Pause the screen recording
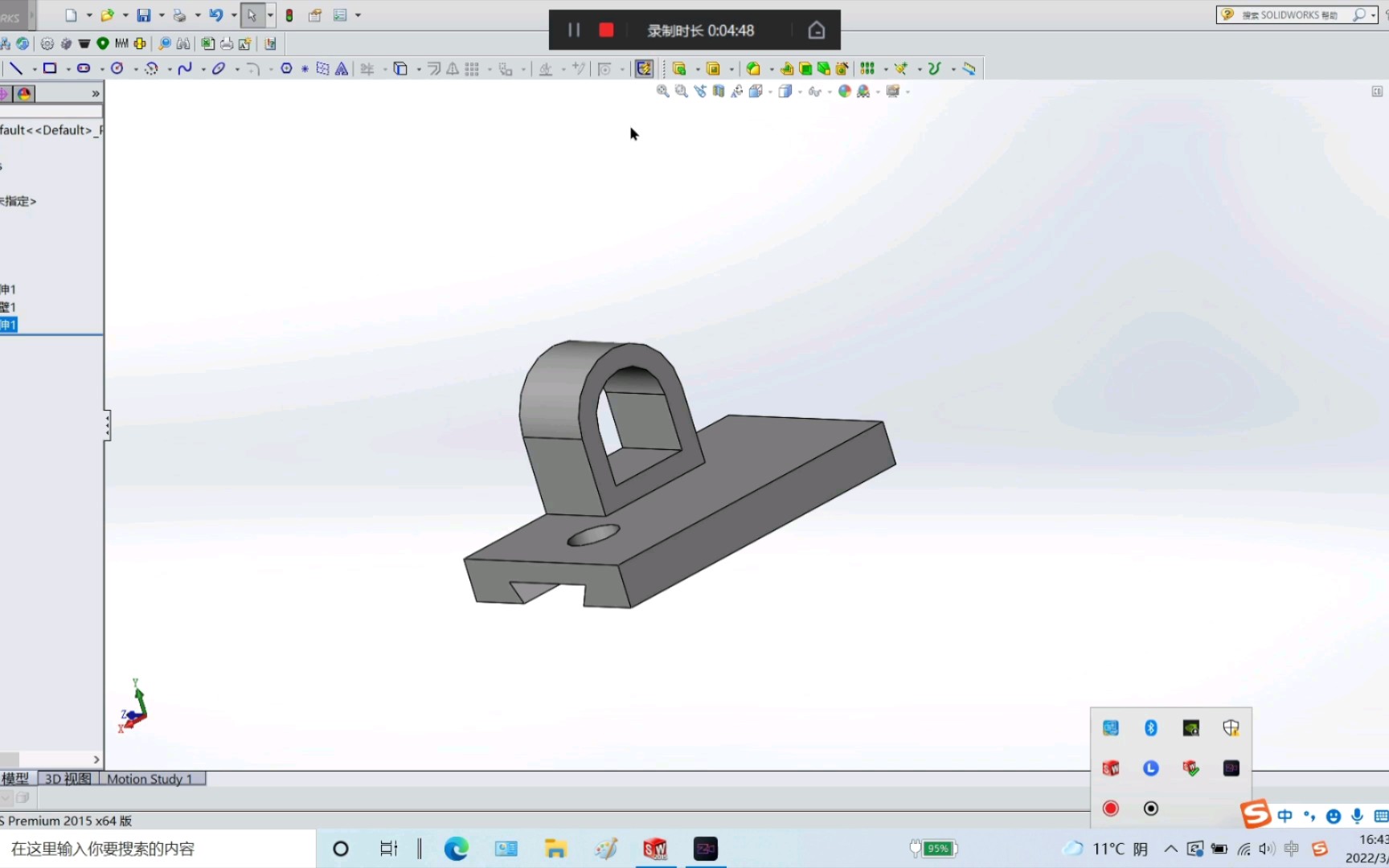1389x868 pixels. [x=574, y=30]
